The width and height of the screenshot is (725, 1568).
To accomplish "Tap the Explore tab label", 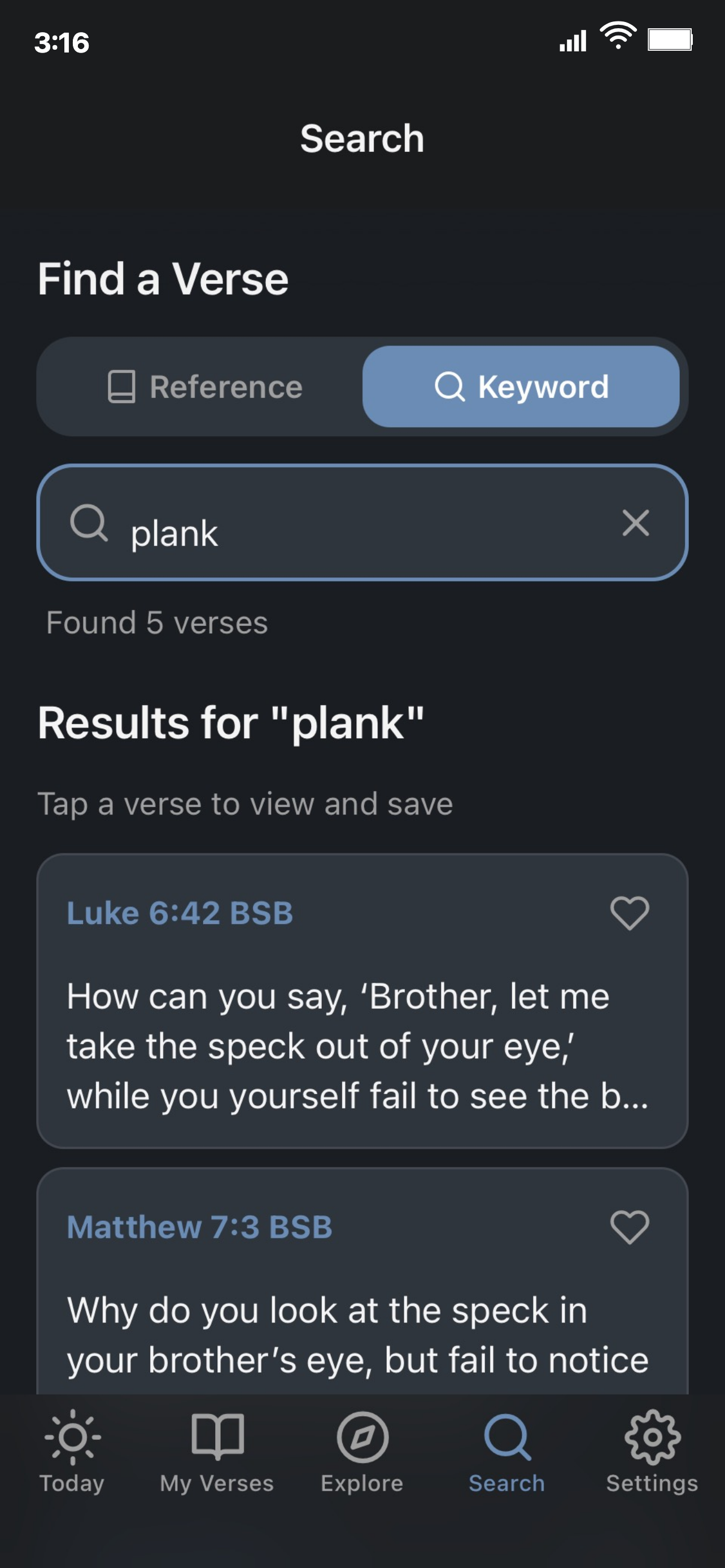I will 362,1483.
